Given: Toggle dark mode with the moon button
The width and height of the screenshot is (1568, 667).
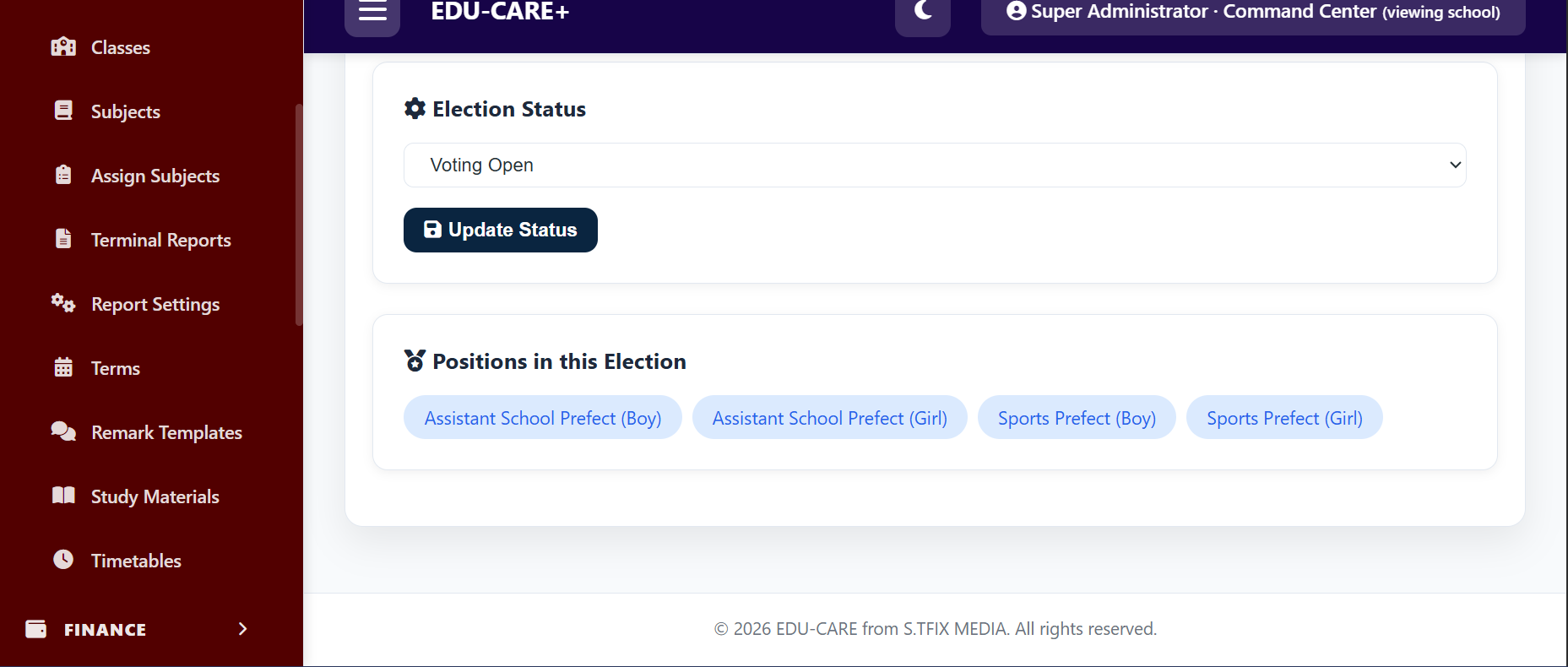Looking at the screenshot, I should pos(923,12).
